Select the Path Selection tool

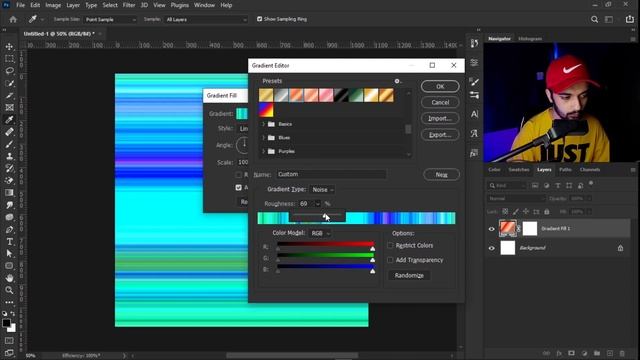pyautogui.click(x=9, y=253)
